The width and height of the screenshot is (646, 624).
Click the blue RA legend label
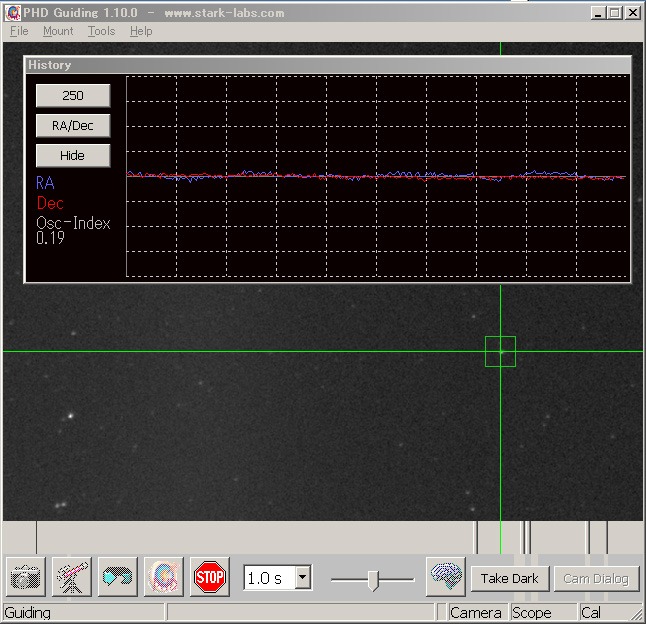[45, 183]
